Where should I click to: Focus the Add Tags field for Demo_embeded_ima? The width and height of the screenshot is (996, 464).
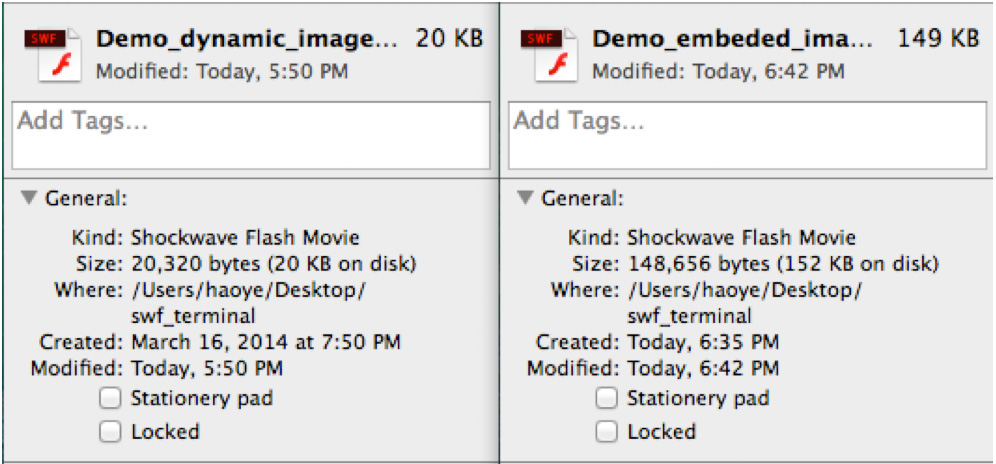pyautogui.click(x=743, y=135)
